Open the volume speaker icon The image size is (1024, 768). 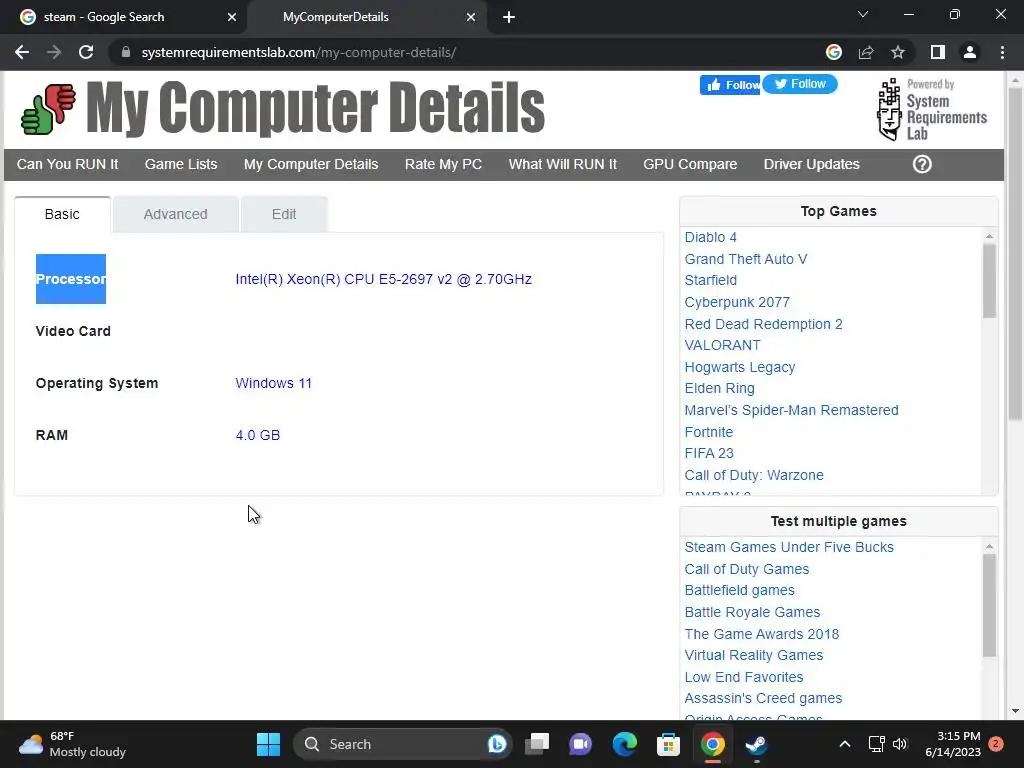[900, 744]
